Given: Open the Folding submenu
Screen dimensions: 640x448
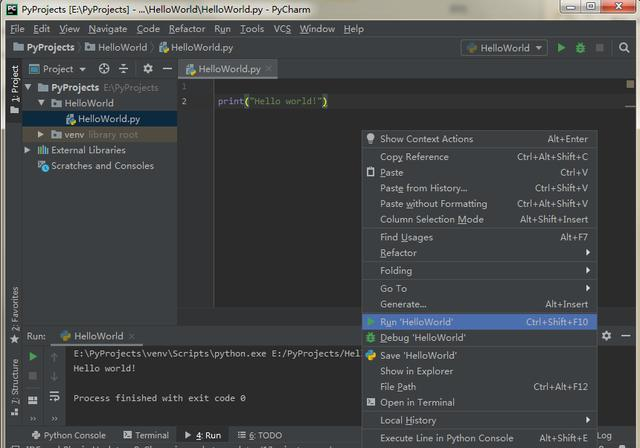Looking at the screenshot, I should click(x=480, y=271).
